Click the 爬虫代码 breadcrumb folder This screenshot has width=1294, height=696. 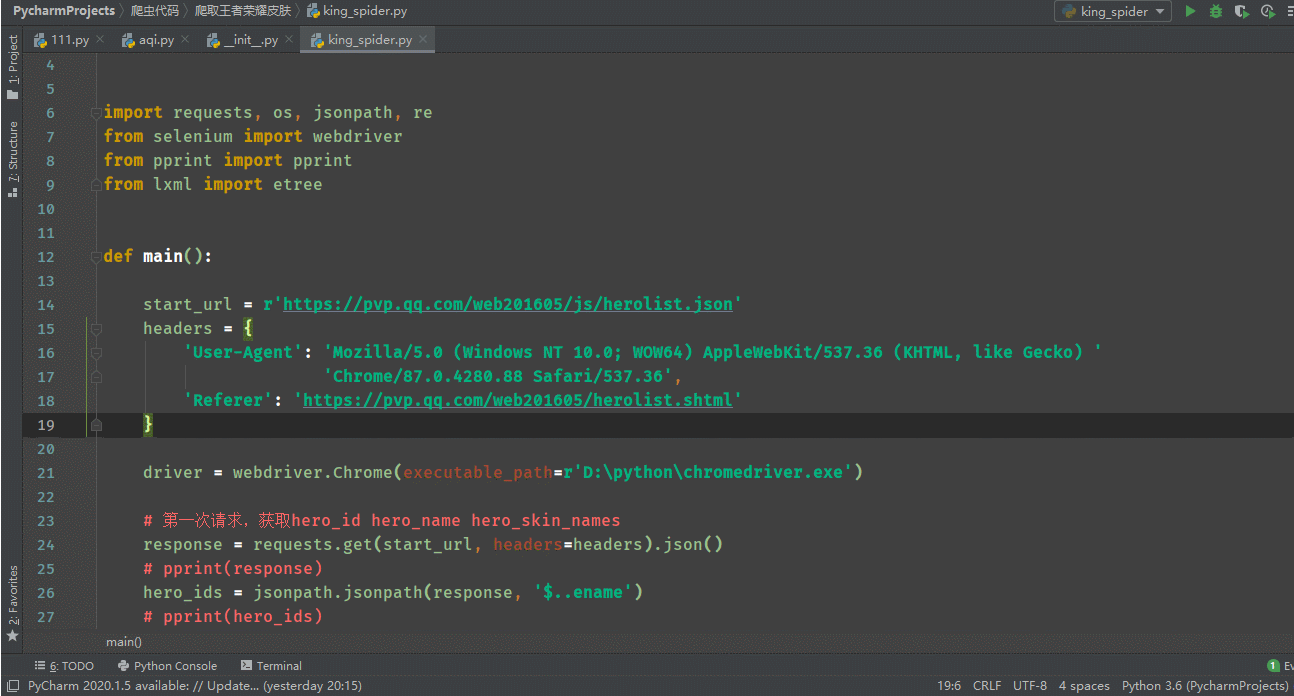coord(155,11)
